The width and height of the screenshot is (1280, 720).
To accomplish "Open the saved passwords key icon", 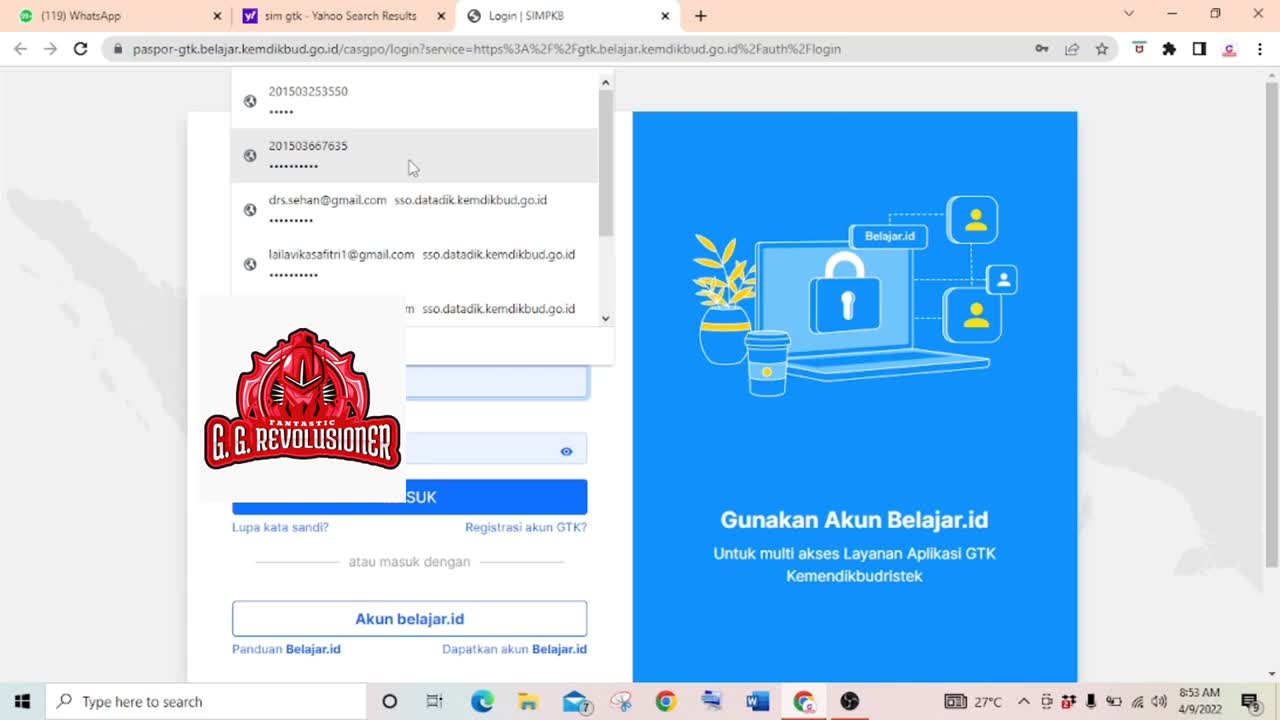I will tap(1041, 48).
